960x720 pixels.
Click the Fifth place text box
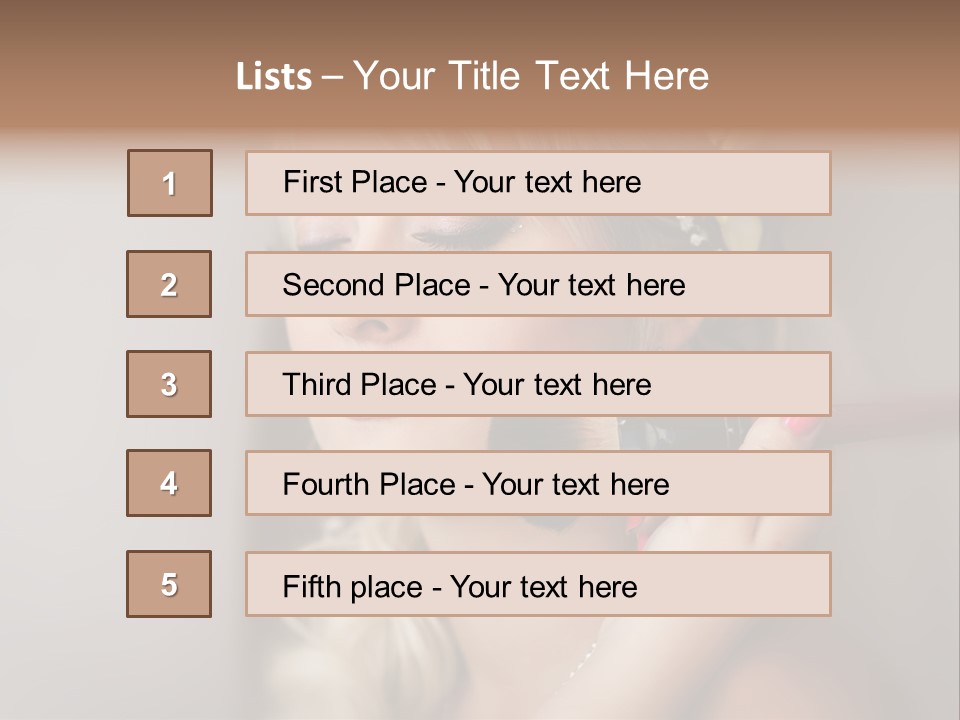[538, 583]
